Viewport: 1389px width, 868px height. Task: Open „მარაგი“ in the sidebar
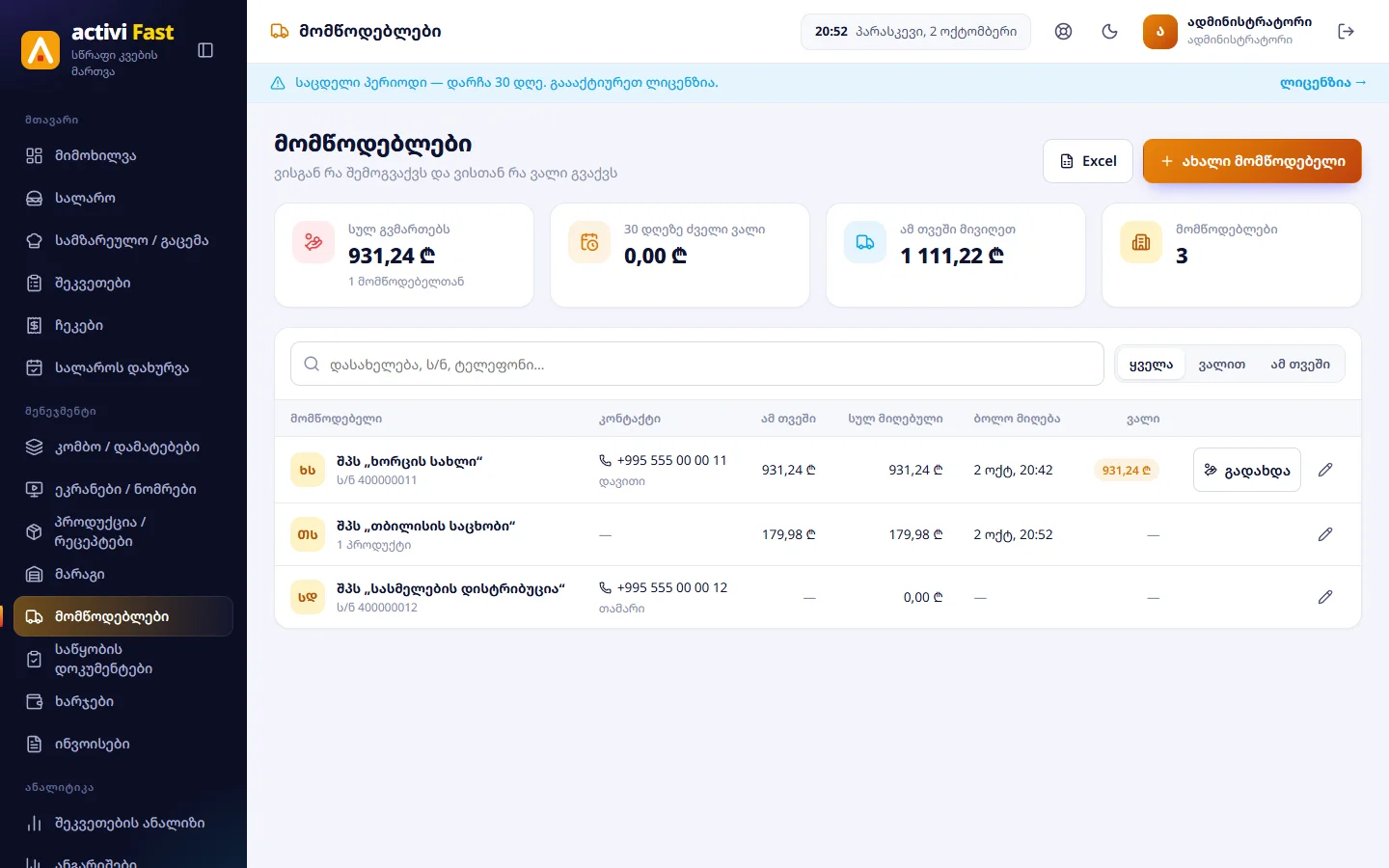pos(123,574)
